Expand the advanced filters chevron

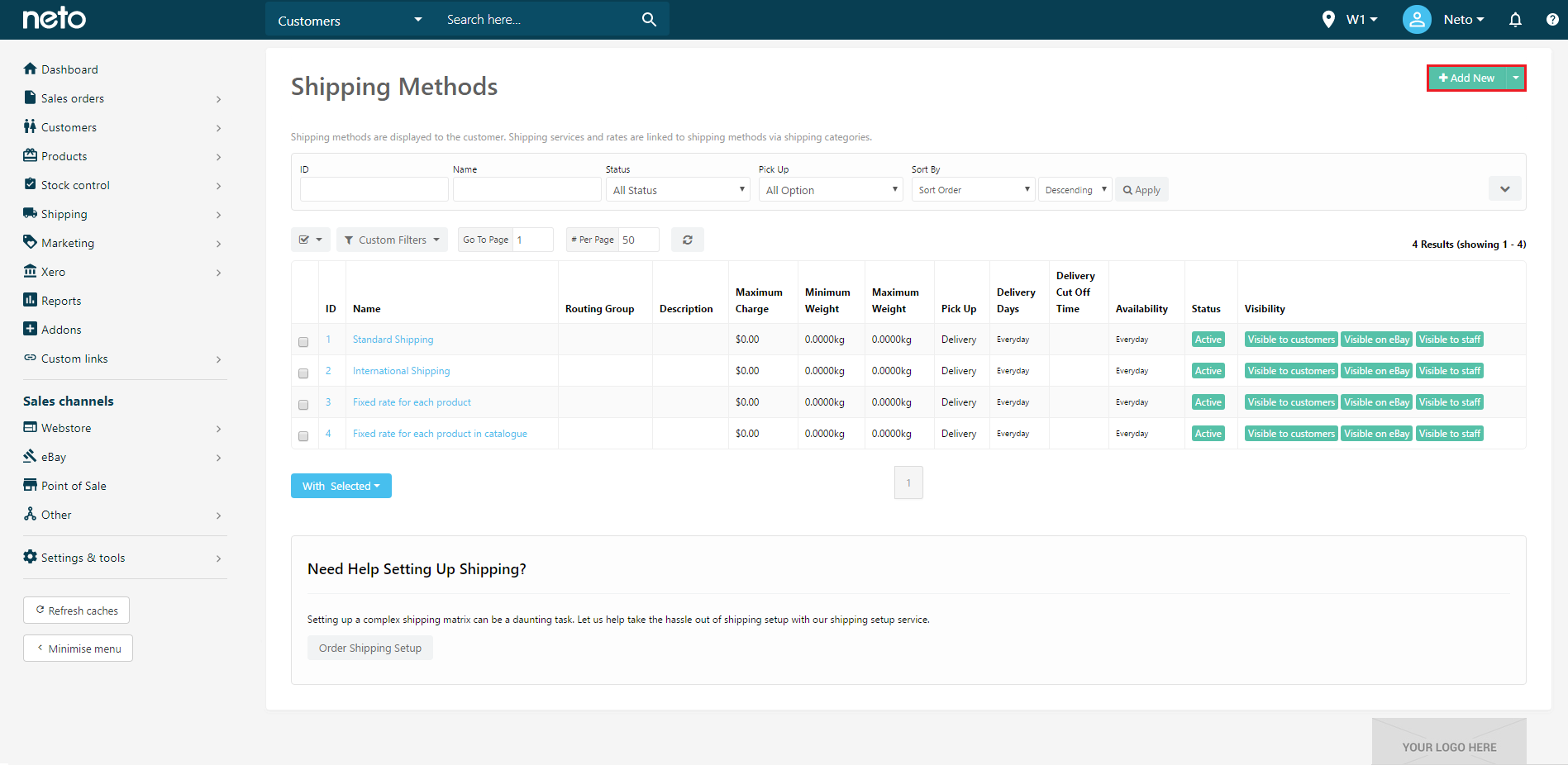[1504, 189]
